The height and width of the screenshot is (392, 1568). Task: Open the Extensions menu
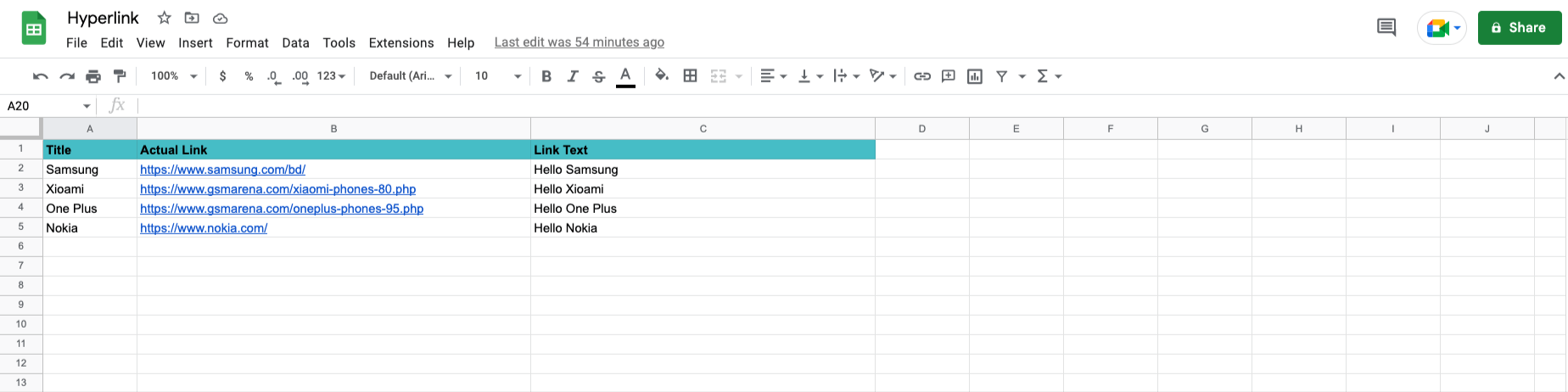401,42
